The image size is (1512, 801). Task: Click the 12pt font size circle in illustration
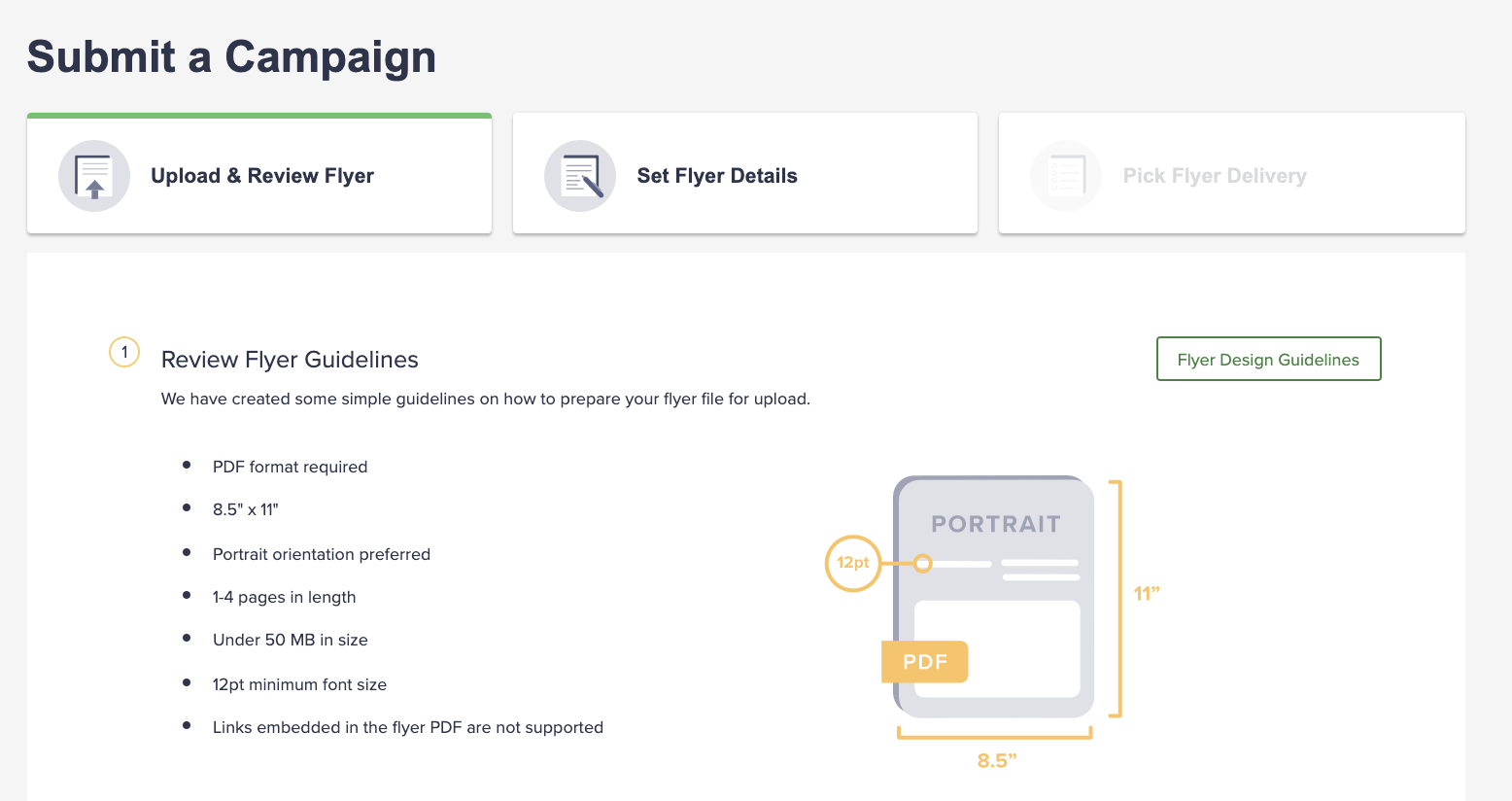[x=853, y=563]
